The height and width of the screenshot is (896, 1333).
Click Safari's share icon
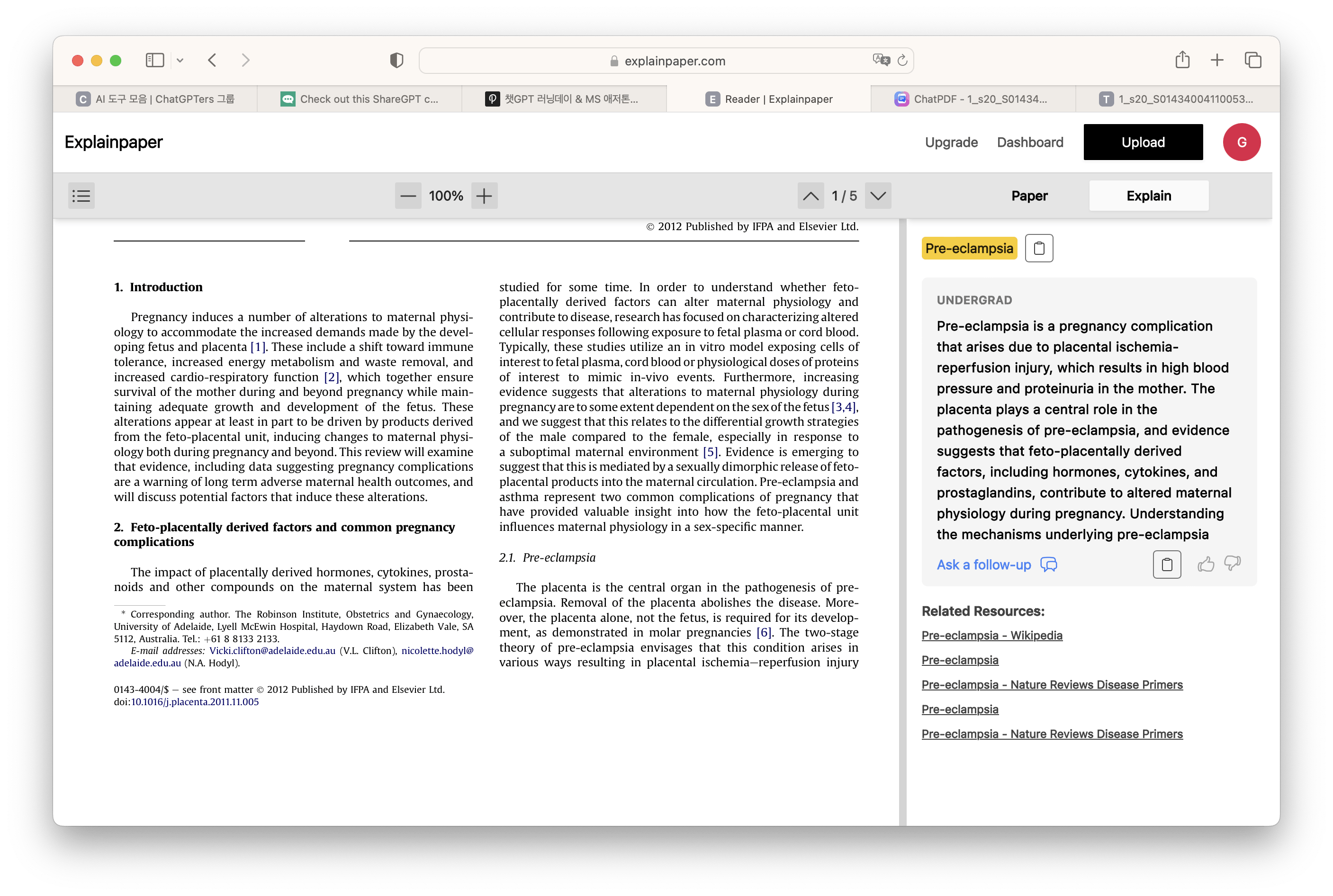(1182, 60)
